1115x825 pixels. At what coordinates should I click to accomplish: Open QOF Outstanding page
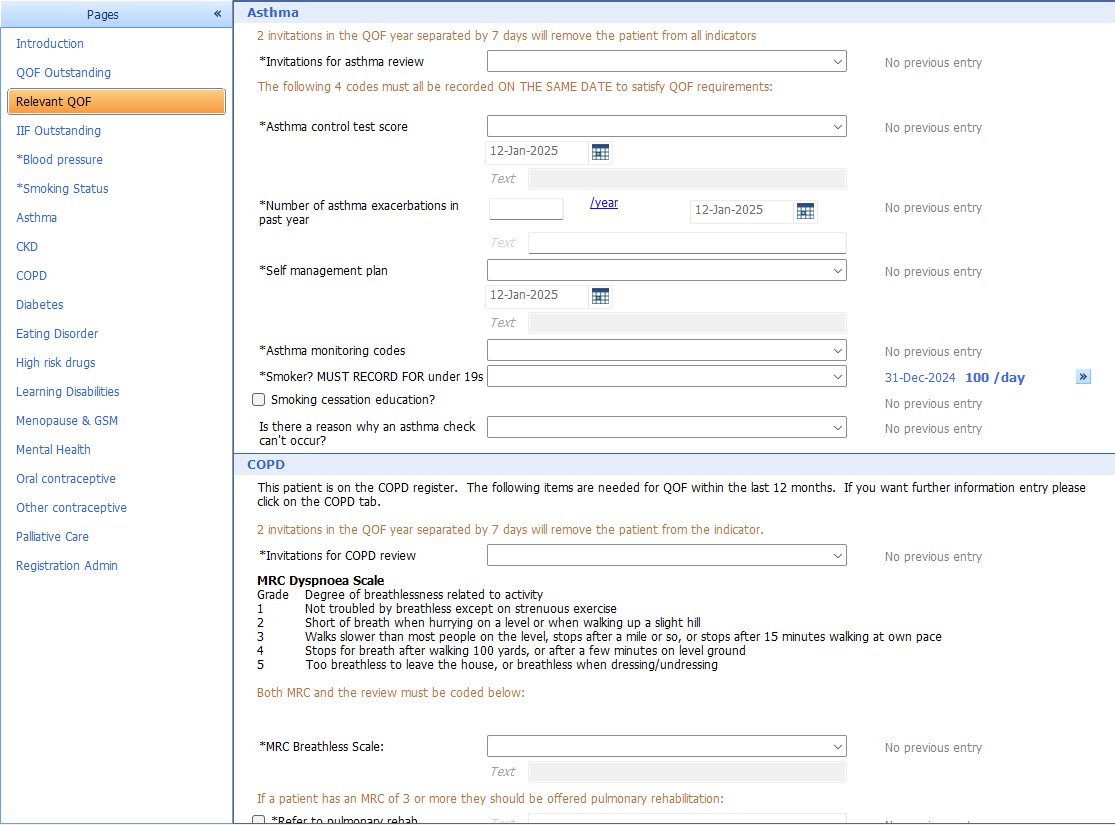tap(63, 73)
